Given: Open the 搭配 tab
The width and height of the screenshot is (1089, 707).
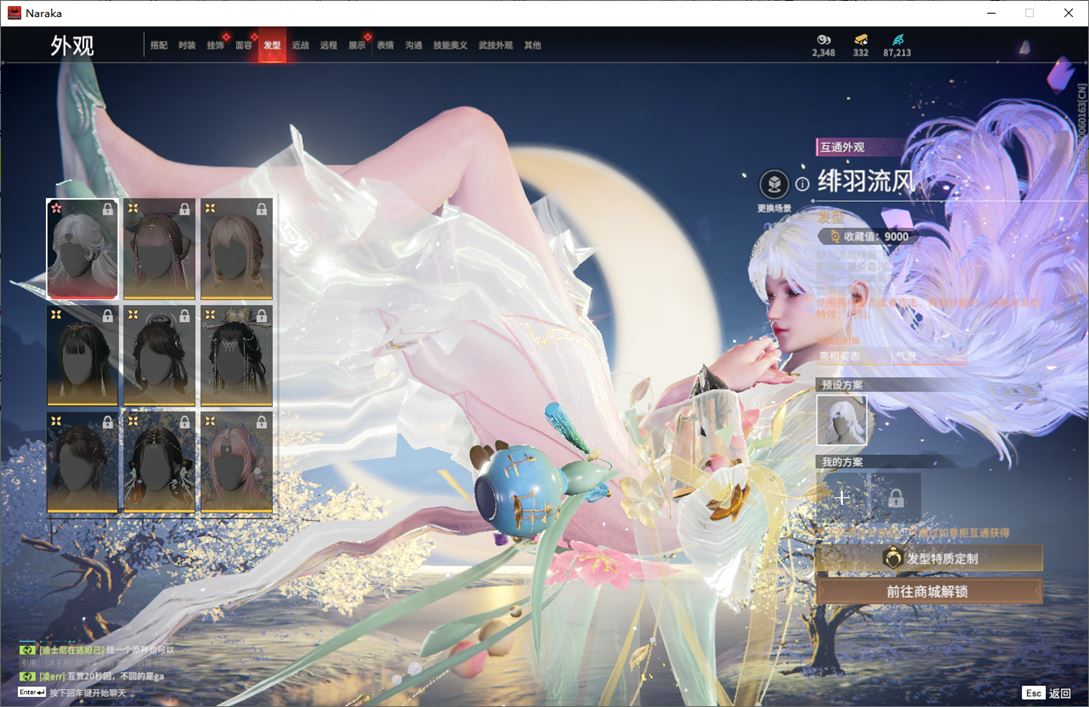Looking at the screenshot, I should coord(159,45).
